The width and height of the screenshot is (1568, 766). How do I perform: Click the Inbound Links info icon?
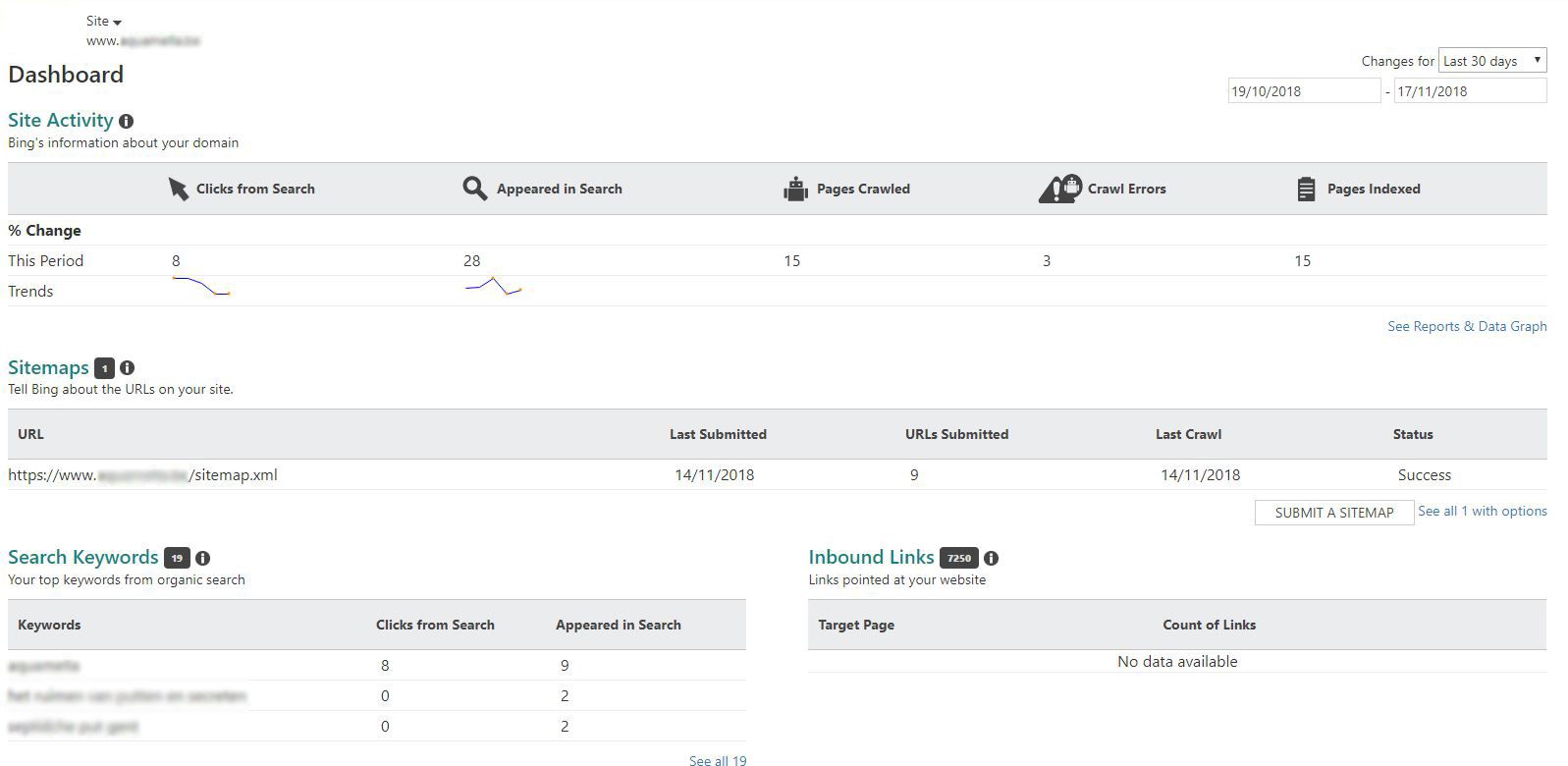click(x=991, y=558)
